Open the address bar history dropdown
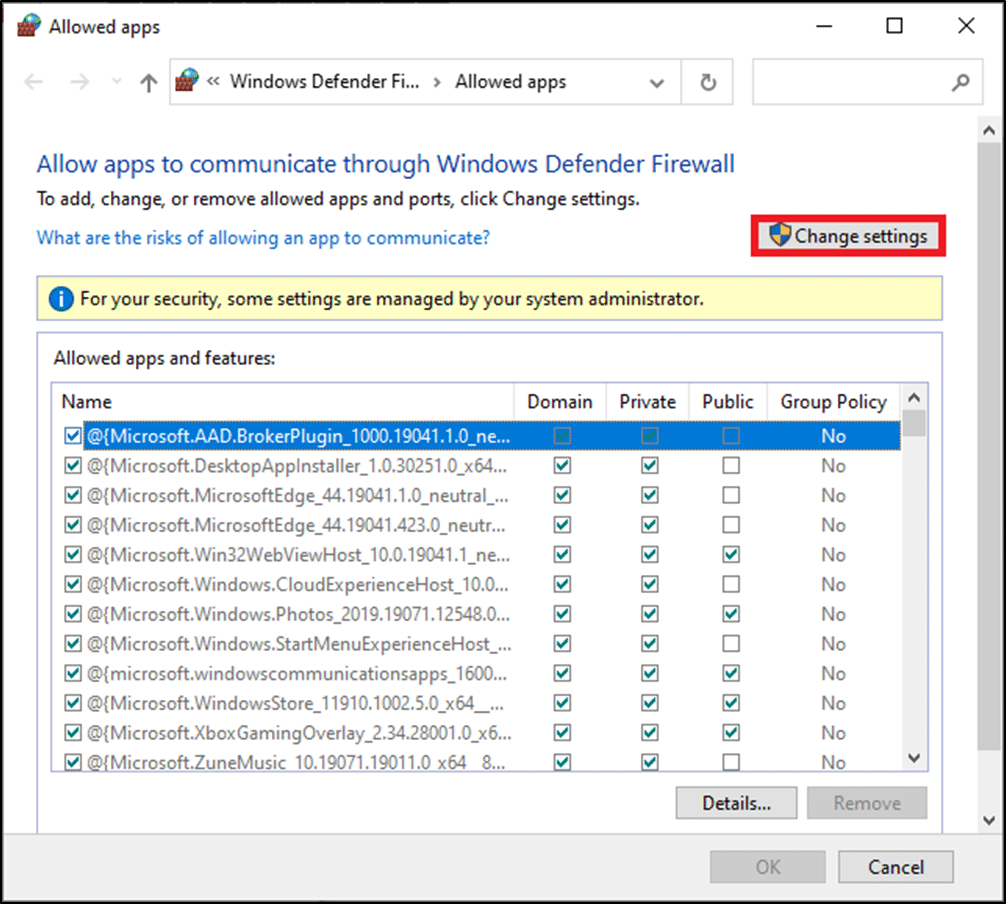 tap(657, 83)
